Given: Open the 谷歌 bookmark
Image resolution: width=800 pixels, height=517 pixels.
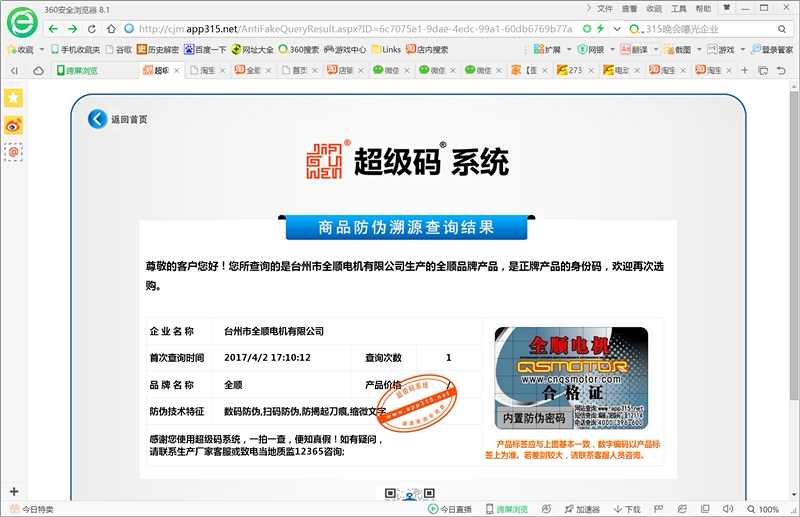Looking at the screenshot, I should (x=118, y=50).
